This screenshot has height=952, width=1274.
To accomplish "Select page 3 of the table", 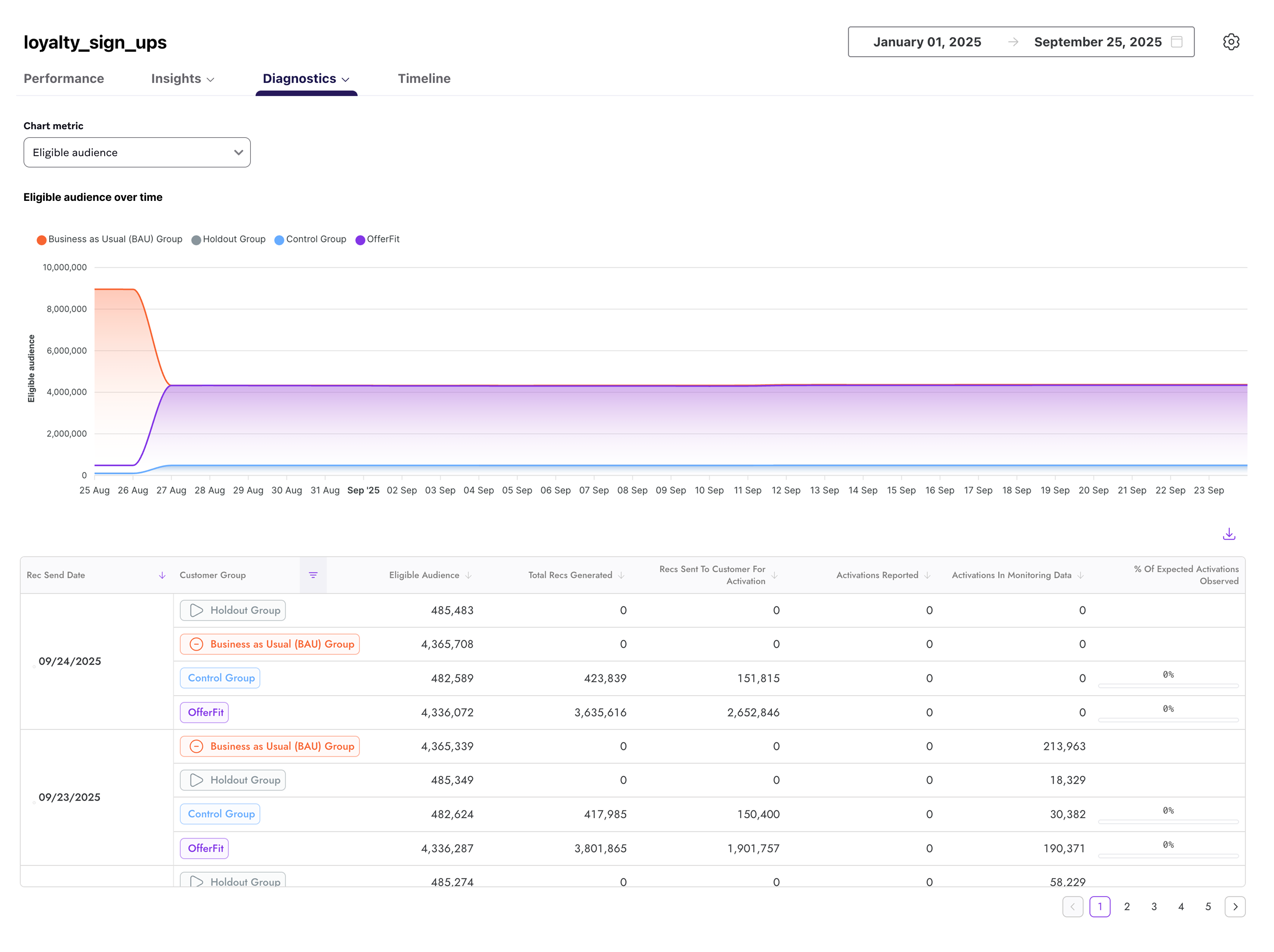I will coord(1153,907).
